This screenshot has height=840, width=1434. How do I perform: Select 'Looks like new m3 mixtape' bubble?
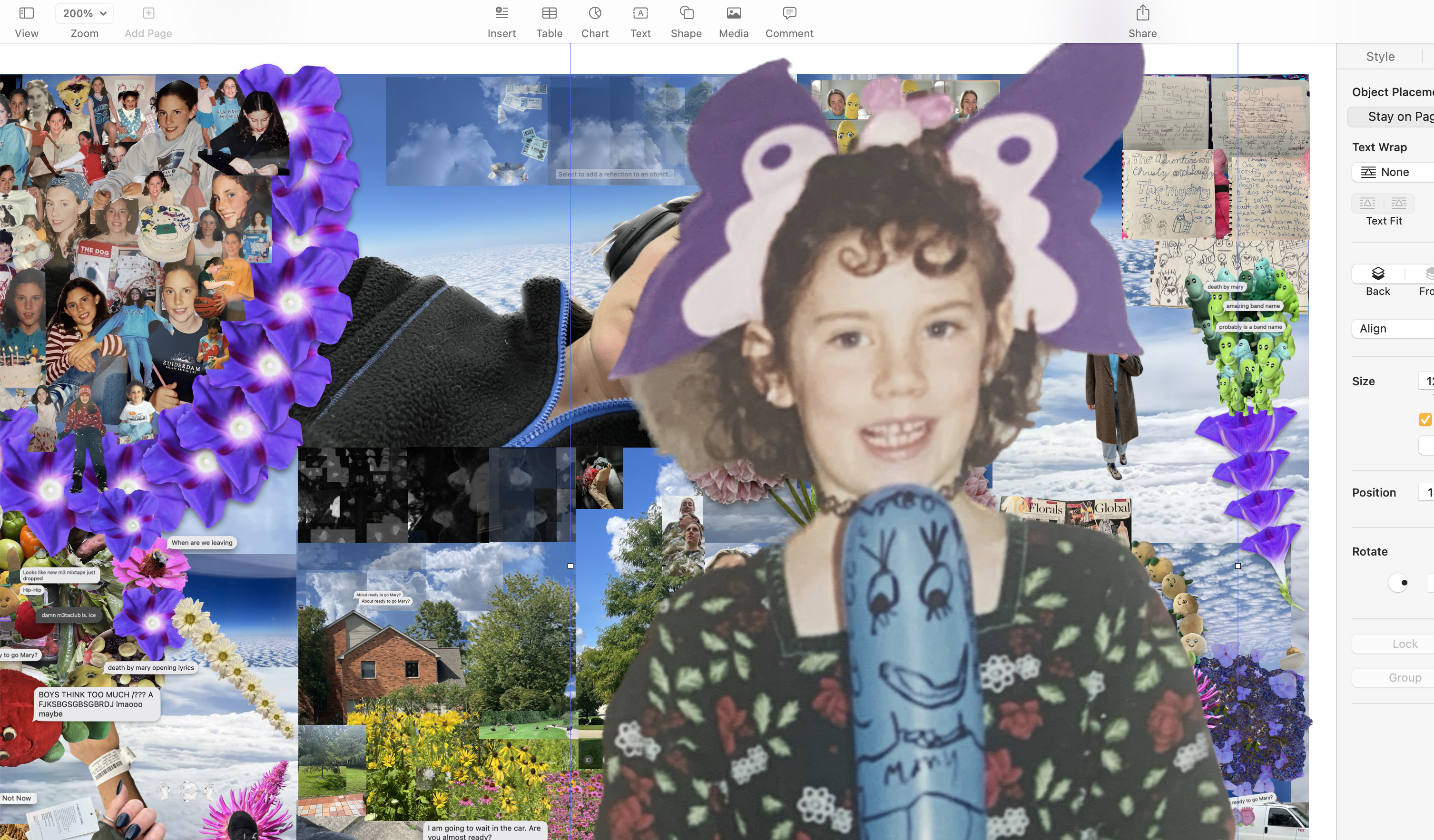tap(60, 575)
